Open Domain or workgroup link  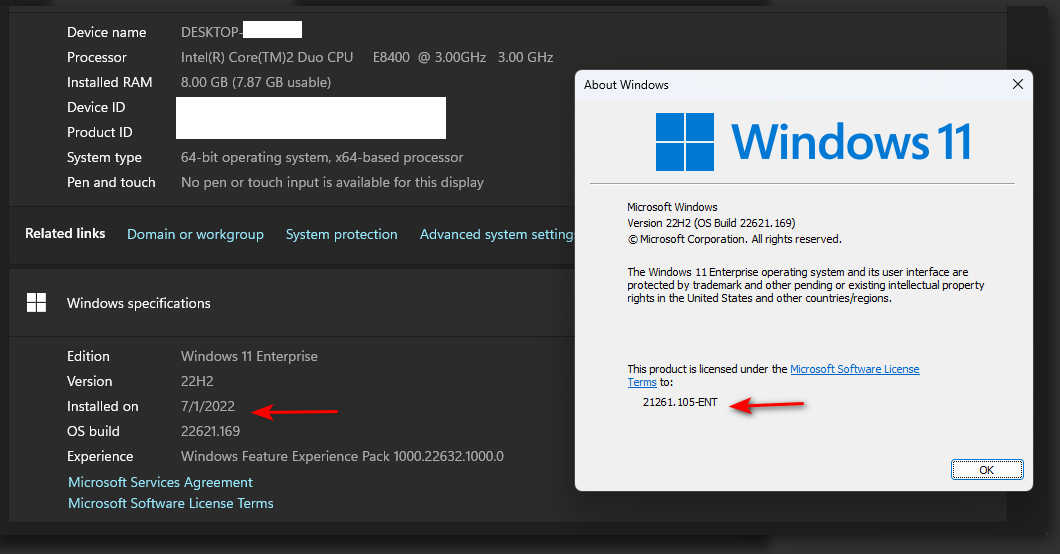[195, 234]
